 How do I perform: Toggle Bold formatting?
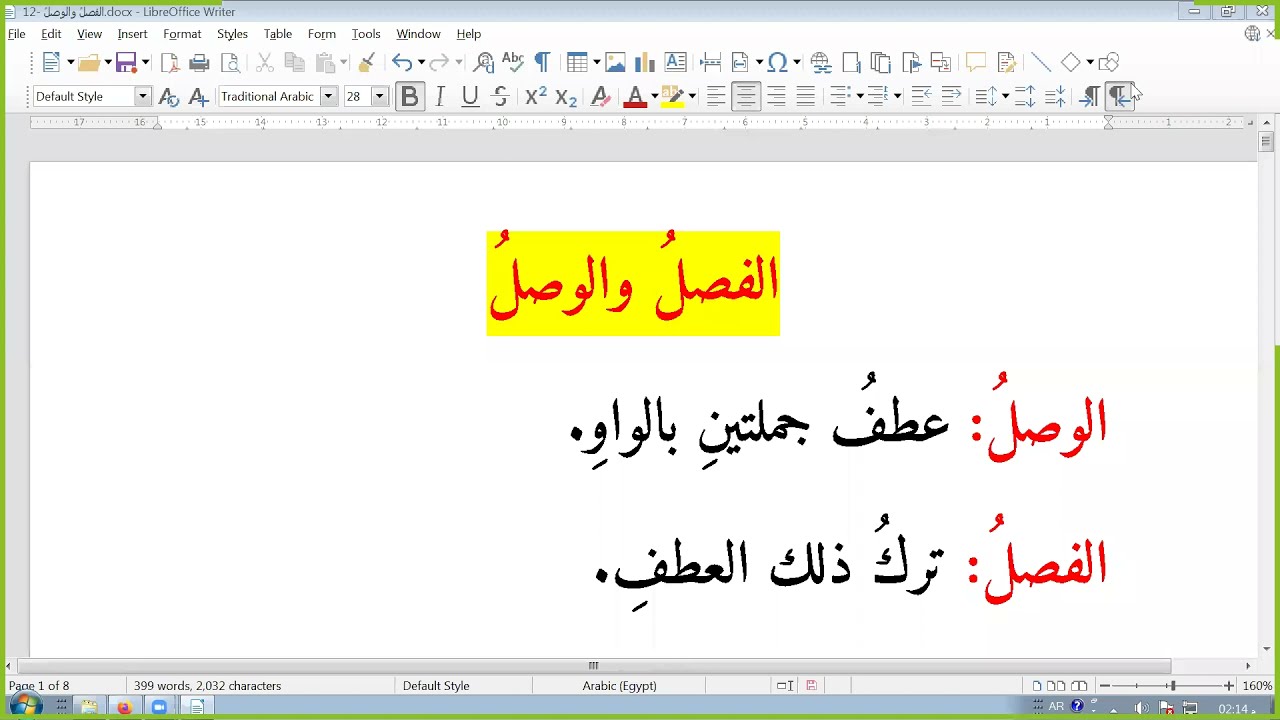tap(409, 97)
